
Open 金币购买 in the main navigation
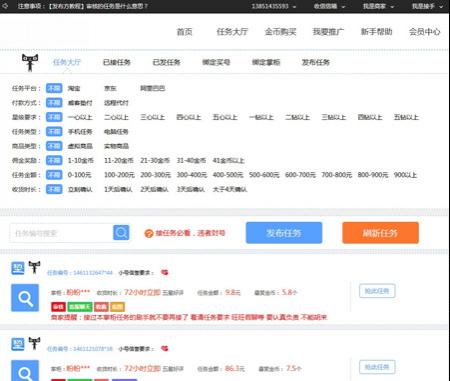point(280,32)
